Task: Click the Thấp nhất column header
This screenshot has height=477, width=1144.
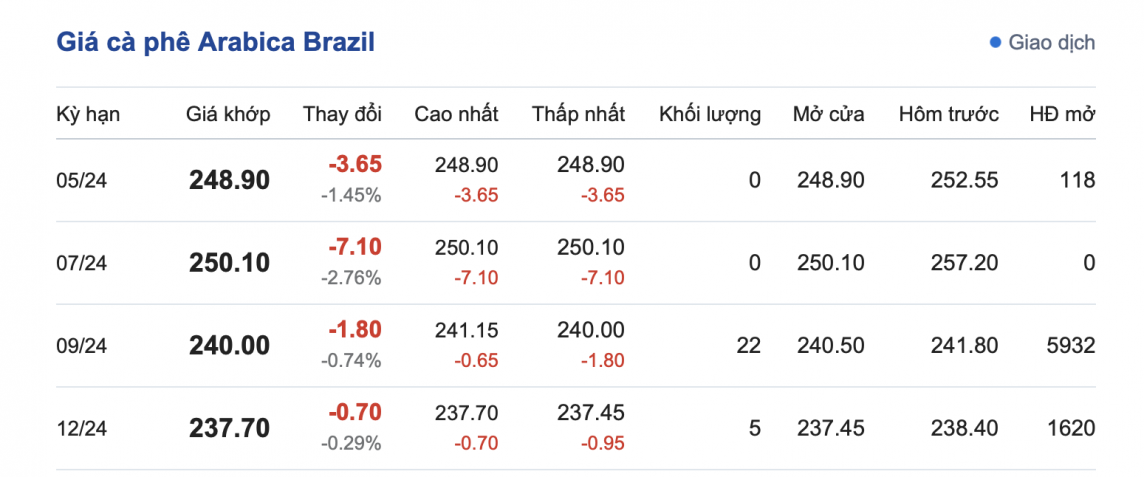Action: coord(579,114)
